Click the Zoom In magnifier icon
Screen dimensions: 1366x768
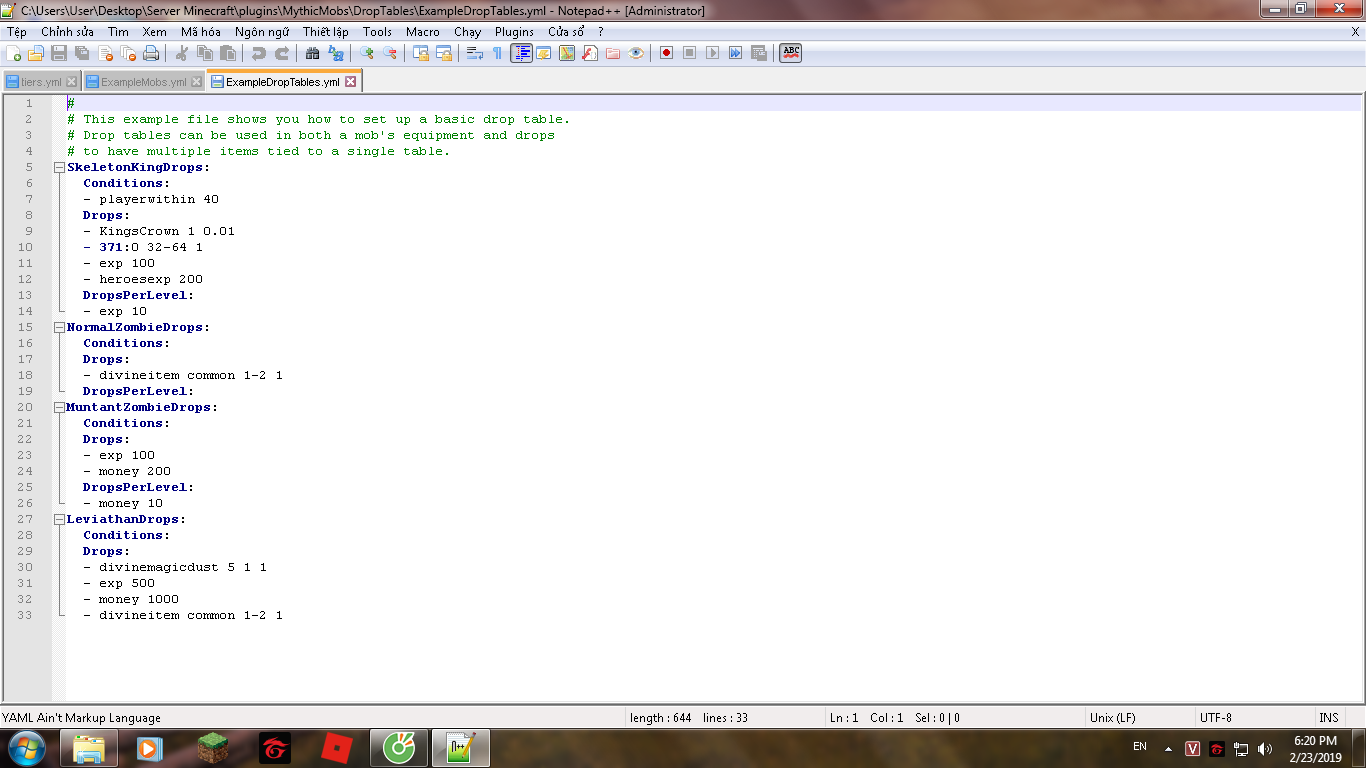[367, 53]
